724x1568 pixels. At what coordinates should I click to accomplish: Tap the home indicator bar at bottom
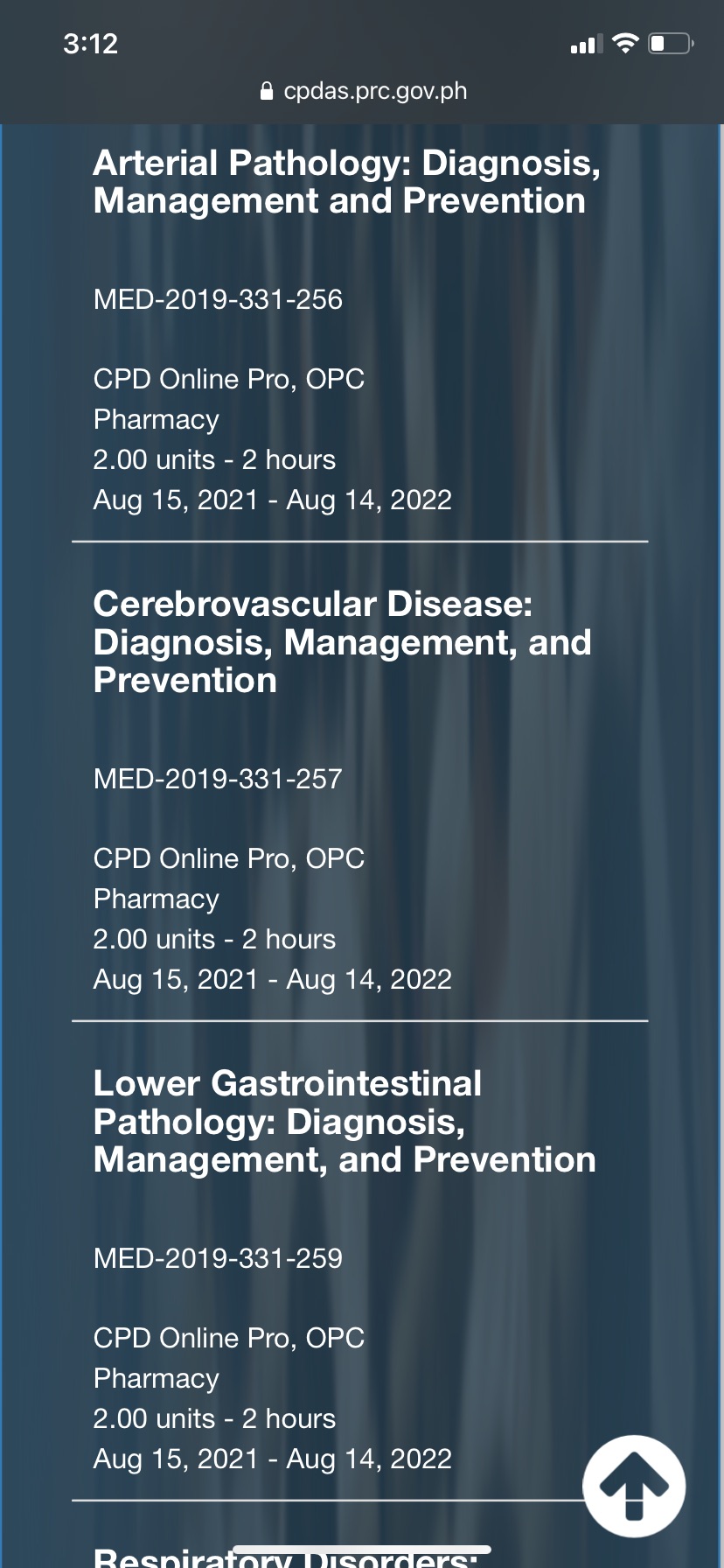click(x=362, y=1550)
